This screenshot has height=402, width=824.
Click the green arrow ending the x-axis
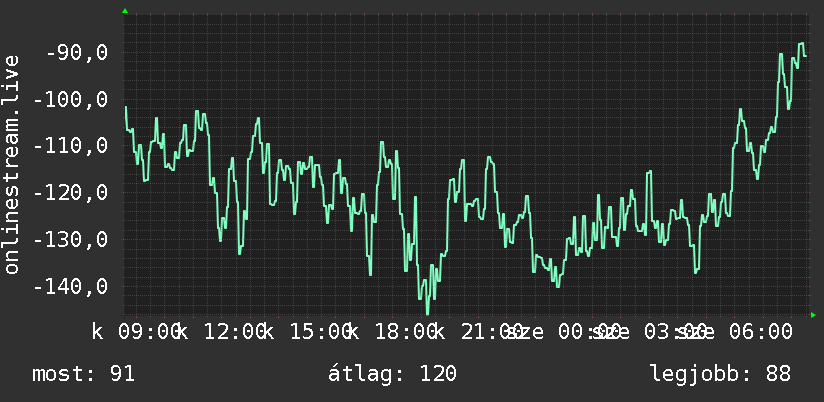(x=813, y=315)
